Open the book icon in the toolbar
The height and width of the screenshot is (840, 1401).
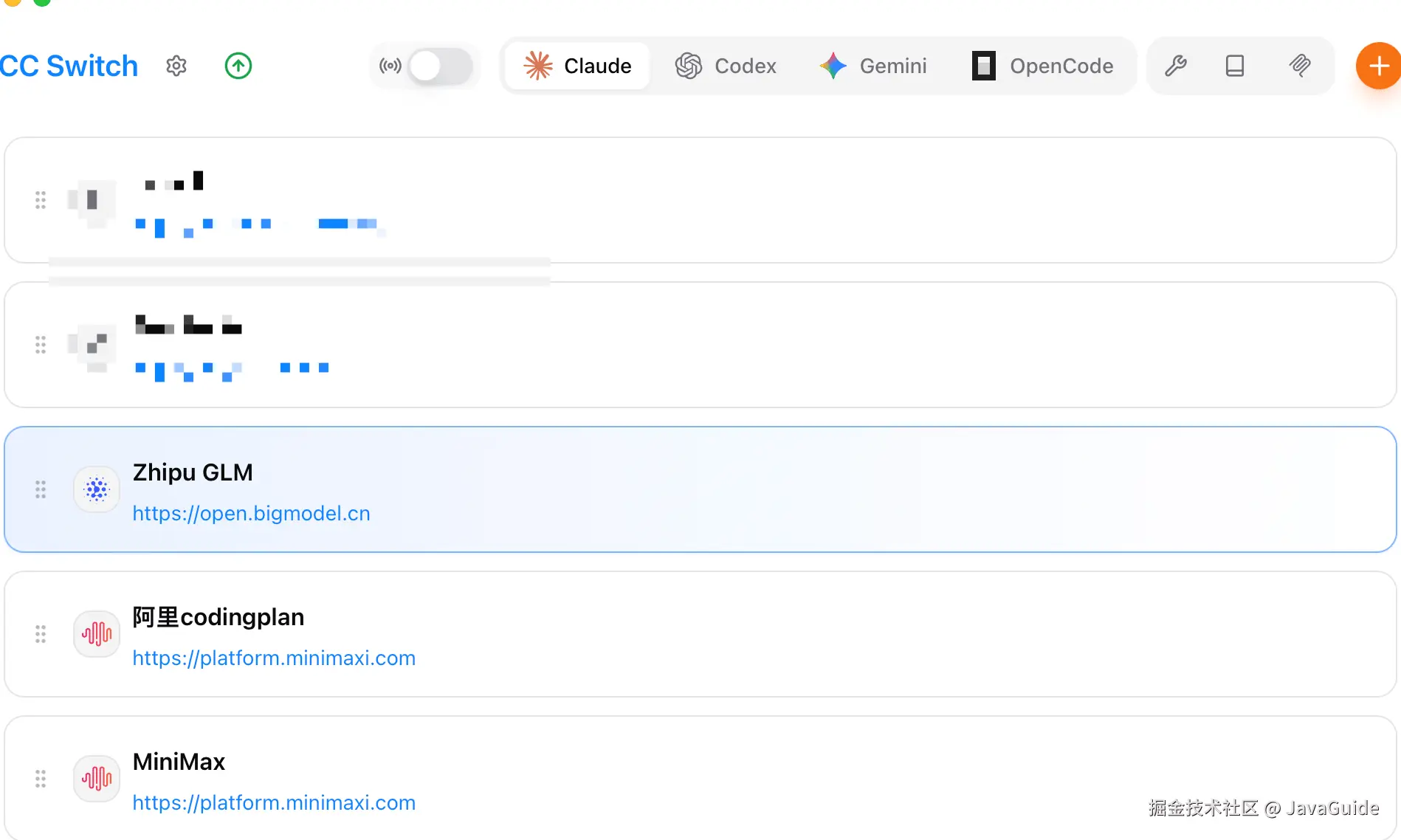tap(1235, 66)
